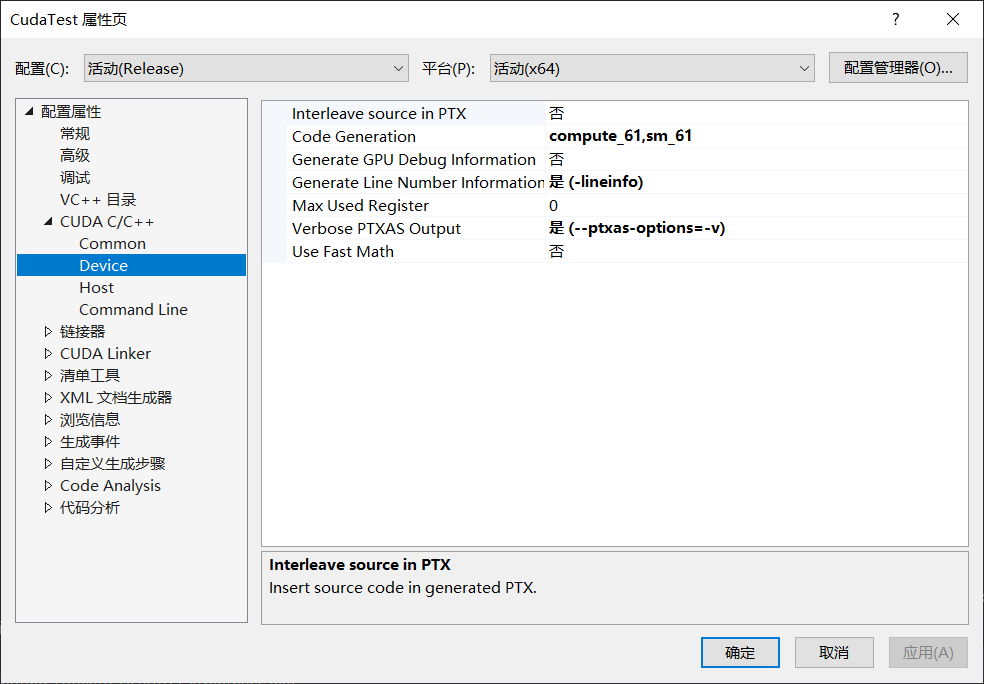The width and height of the screenshot is (984, 684).
Task: Expand the Code Analysis tree node
Action: 48,486
